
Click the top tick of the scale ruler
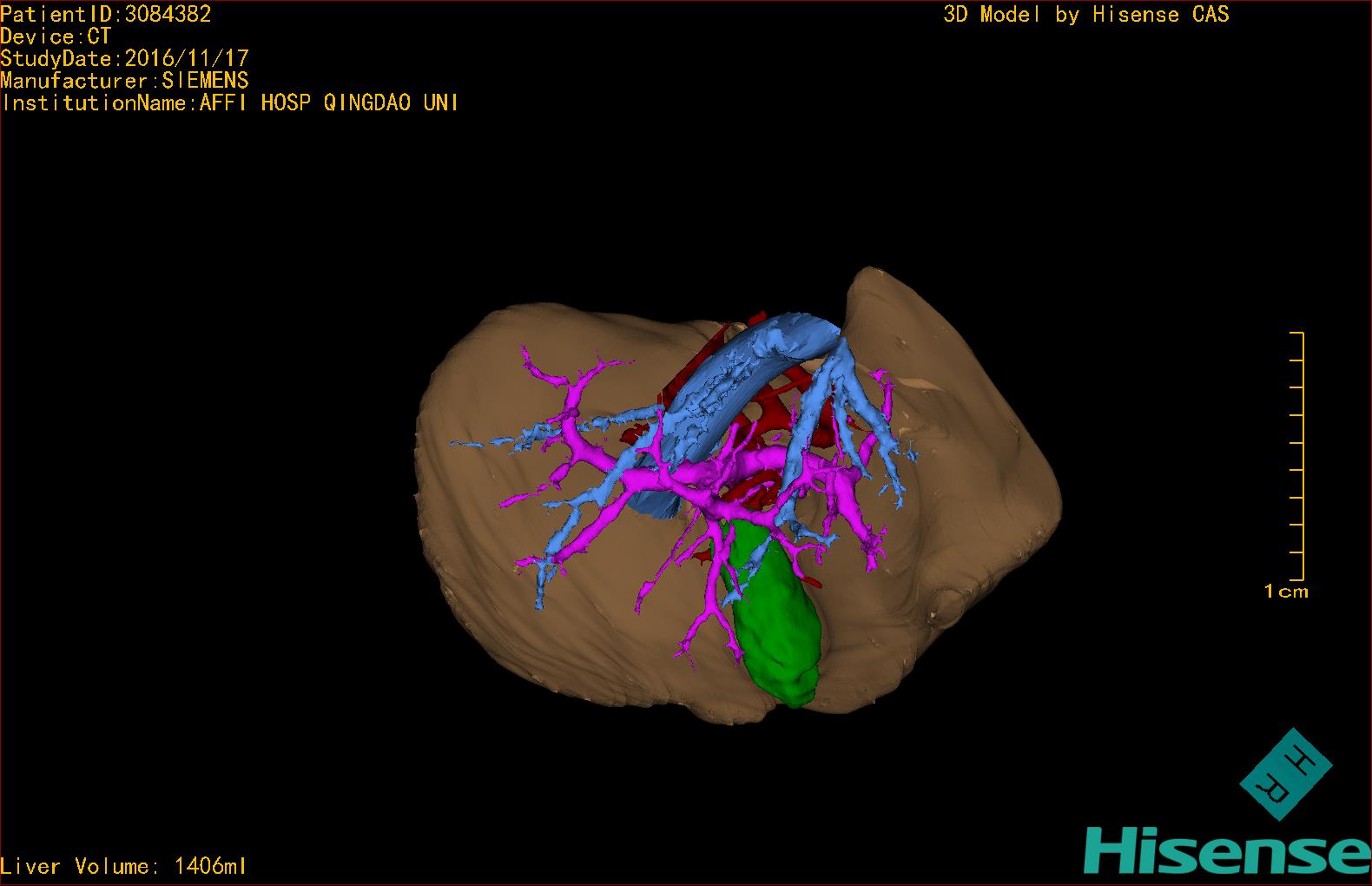(x=1297, y=333)
